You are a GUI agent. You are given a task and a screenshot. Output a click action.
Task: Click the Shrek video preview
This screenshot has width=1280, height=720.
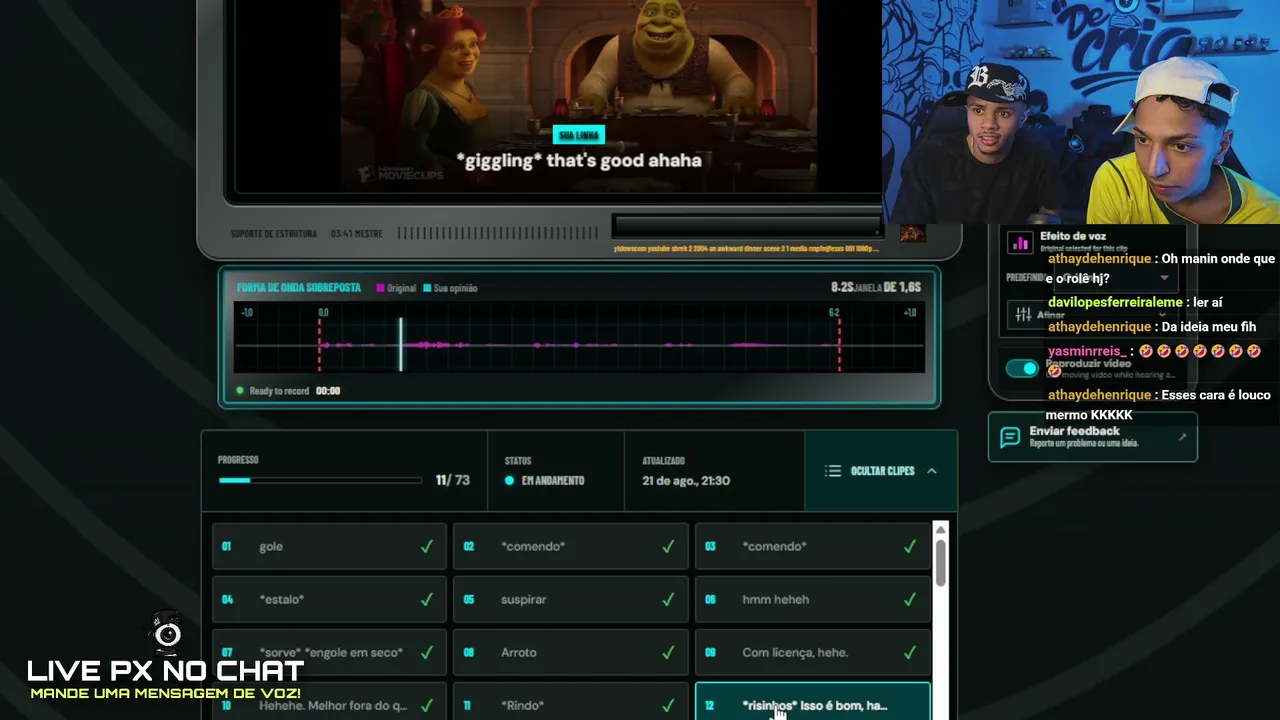(579, 95)
